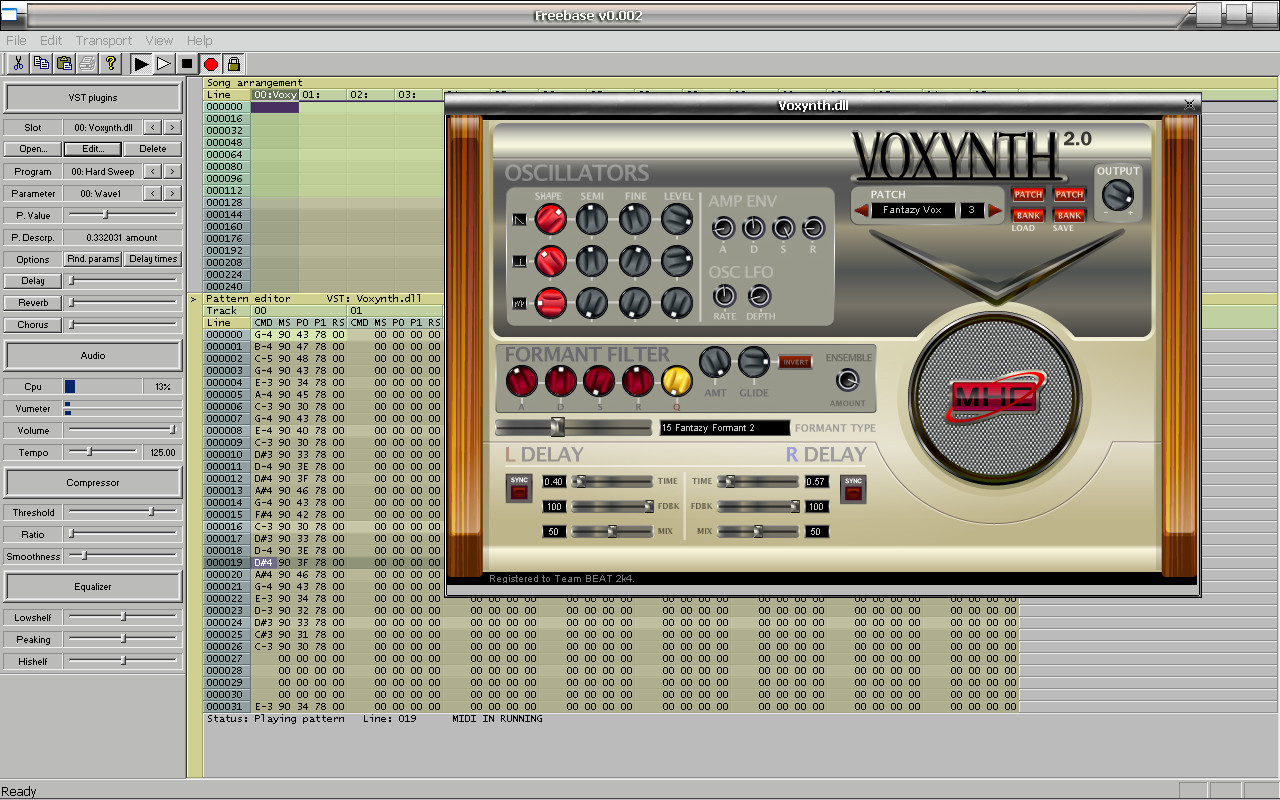Click the Formant Type slider in Voxynth

coord(573,428)
